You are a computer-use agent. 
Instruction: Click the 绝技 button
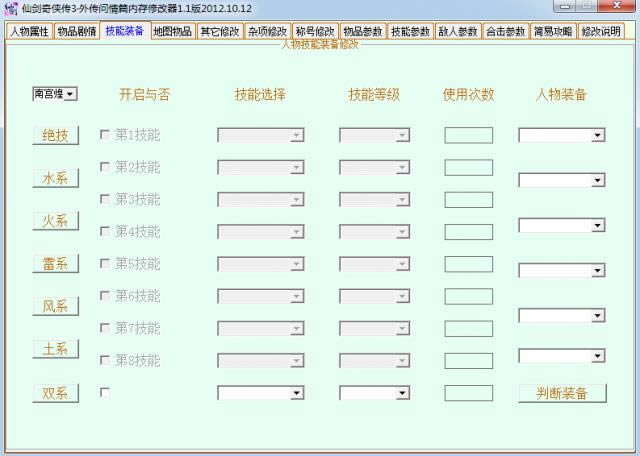pos(56,135)
